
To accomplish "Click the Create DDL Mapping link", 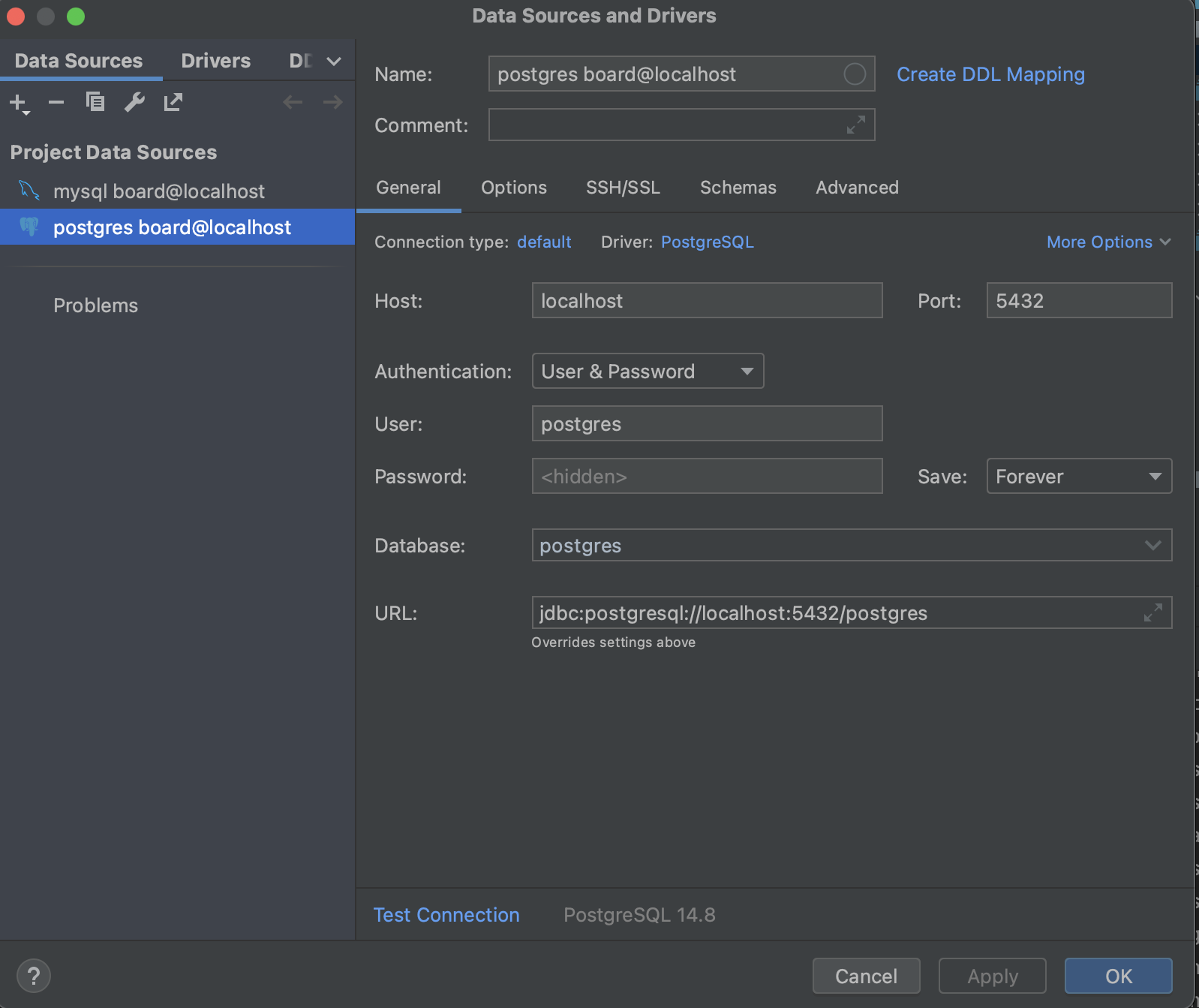I will click(x=990, y=74).
